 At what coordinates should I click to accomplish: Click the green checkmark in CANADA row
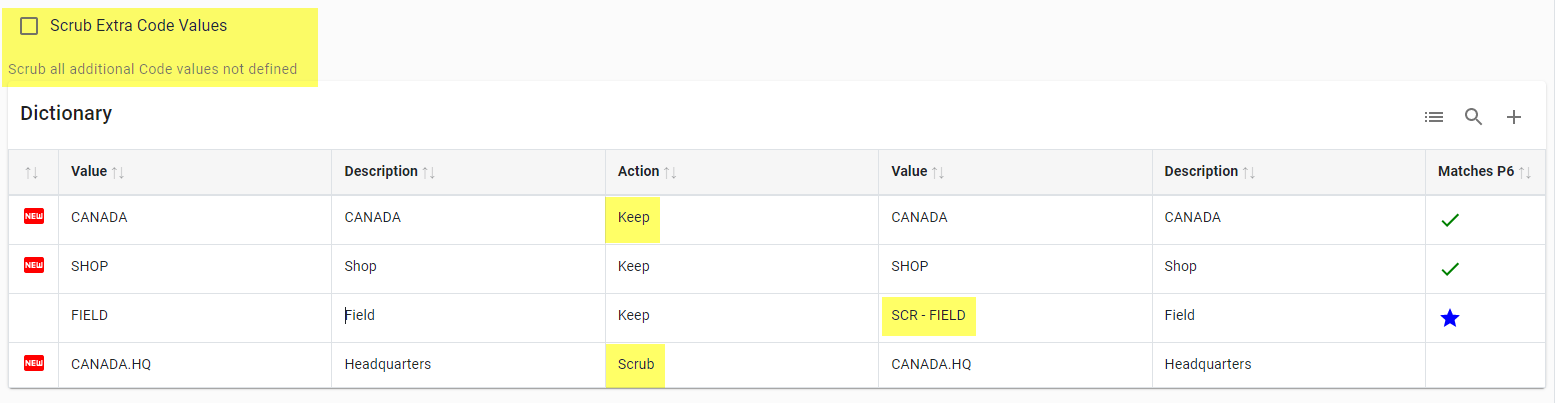tap(1450, 220)
